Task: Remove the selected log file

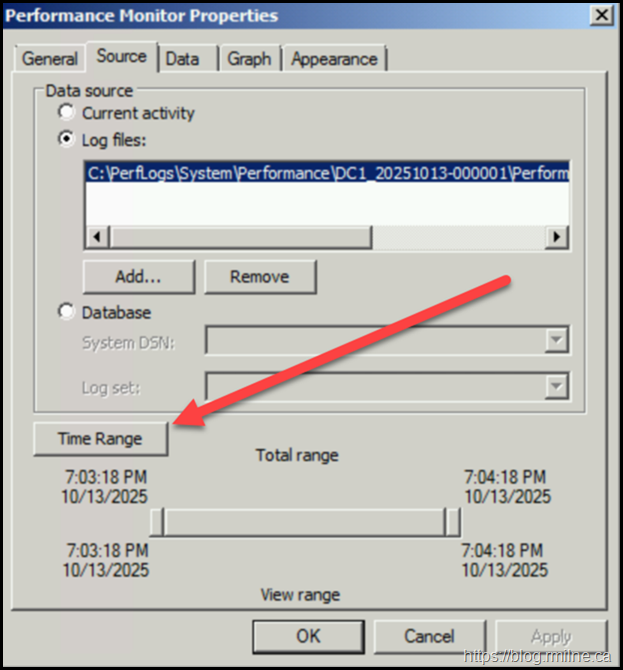Action: (x=260, y=276)
